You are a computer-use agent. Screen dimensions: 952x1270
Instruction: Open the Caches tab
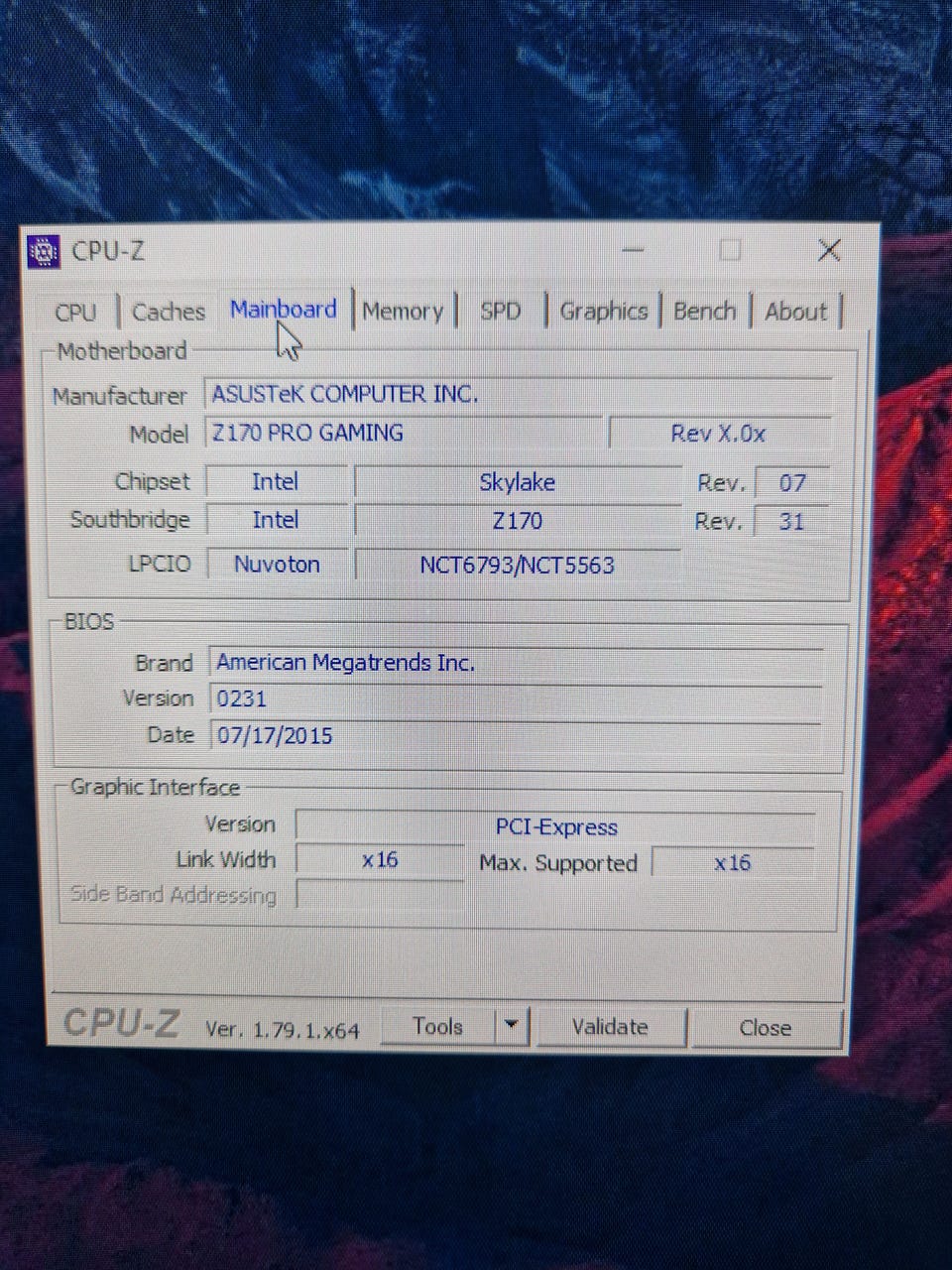(169, 312)
